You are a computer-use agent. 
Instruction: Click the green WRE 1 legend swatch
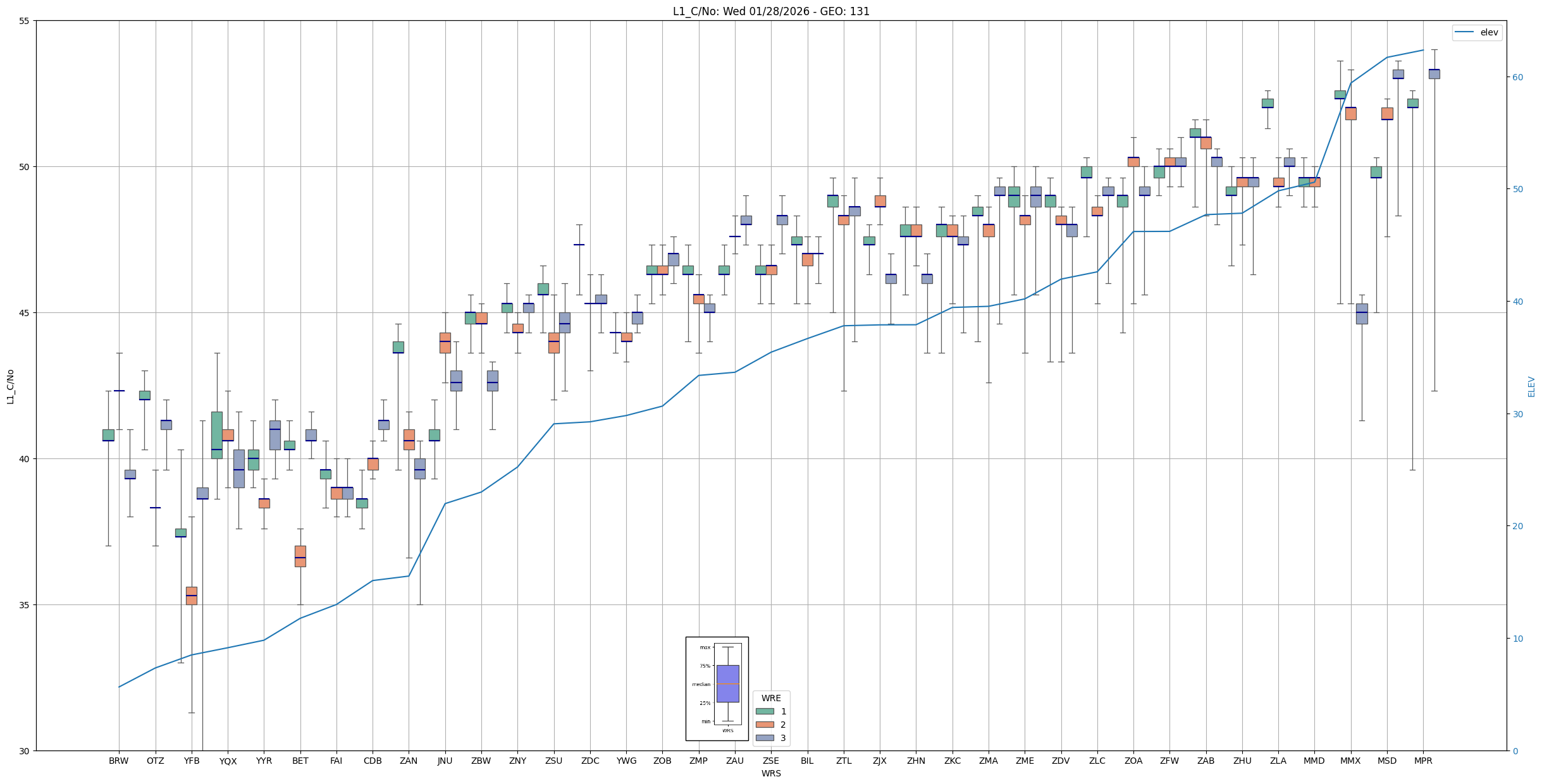764,711
